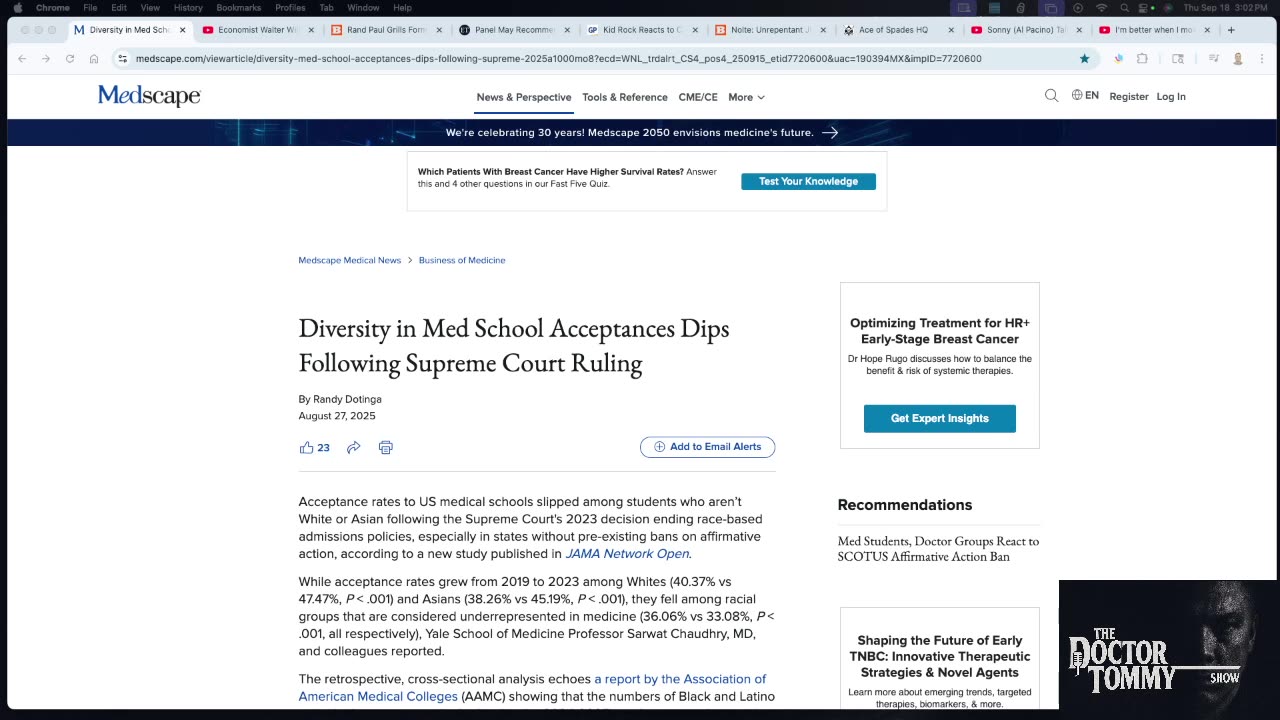Viewport: 1280px width, 720px height.
Task: Open site information icon in address bar
Action: 122,59
